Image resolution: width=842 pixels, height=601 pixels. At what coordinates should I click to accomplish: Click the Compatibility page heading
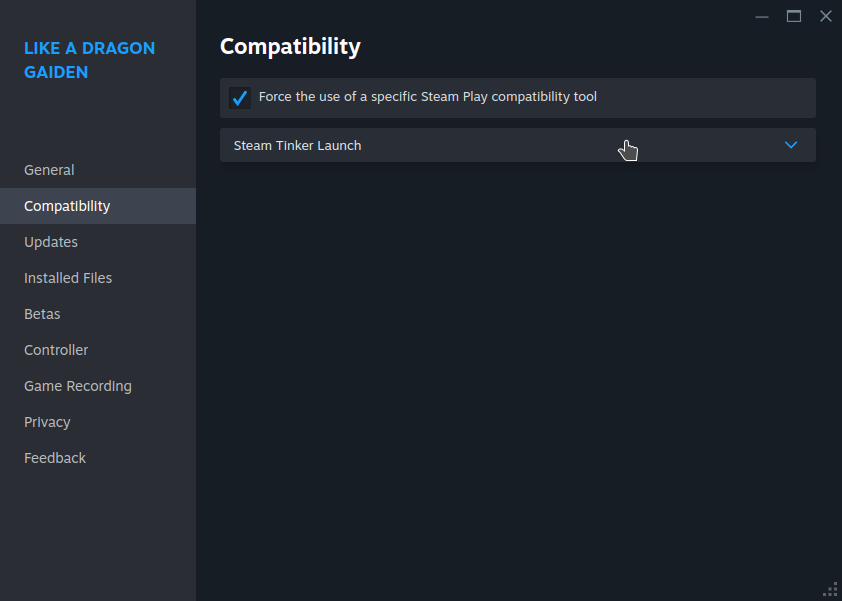coord(290,46)
